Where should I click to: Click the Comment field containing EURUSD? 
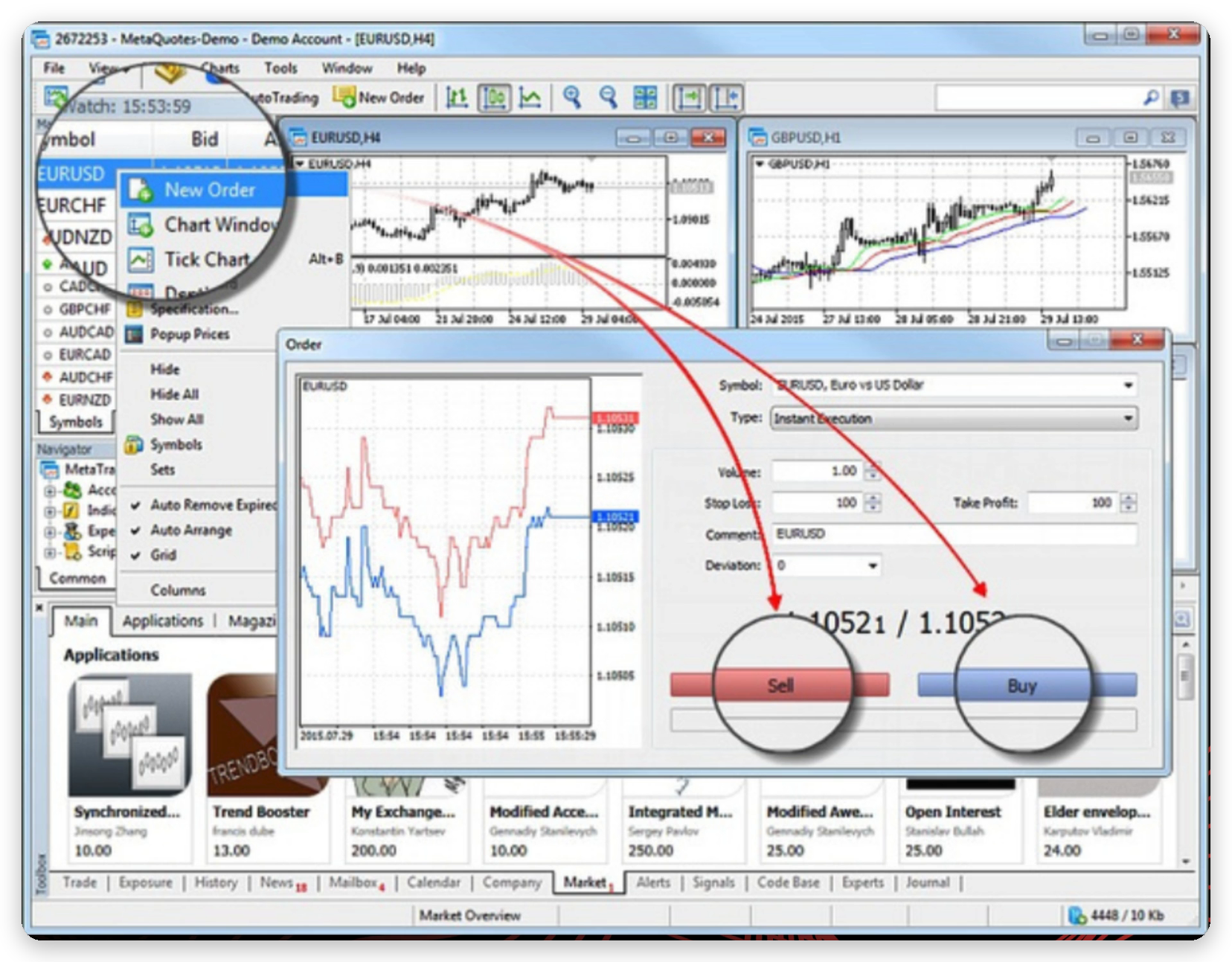coord(955,534)
